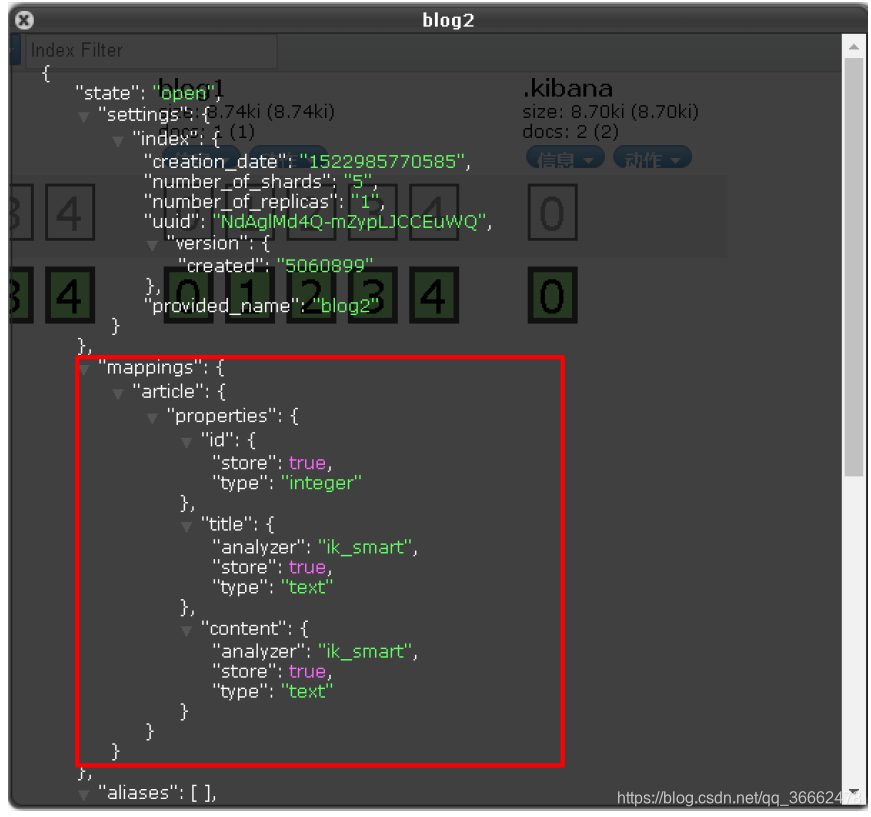Click the green shard 0 square of .kibana
871x817 pixels.
click(553, 296)
